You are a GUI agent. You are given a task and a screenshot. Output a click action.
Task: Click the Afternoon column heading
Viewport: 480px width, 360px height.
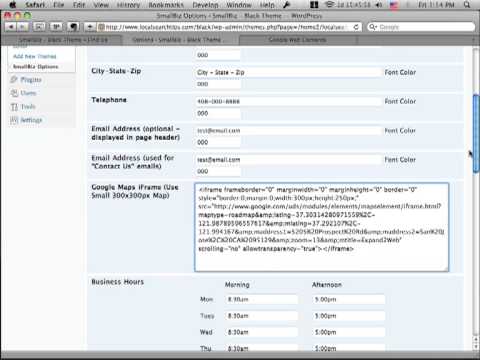click(327, 285)
